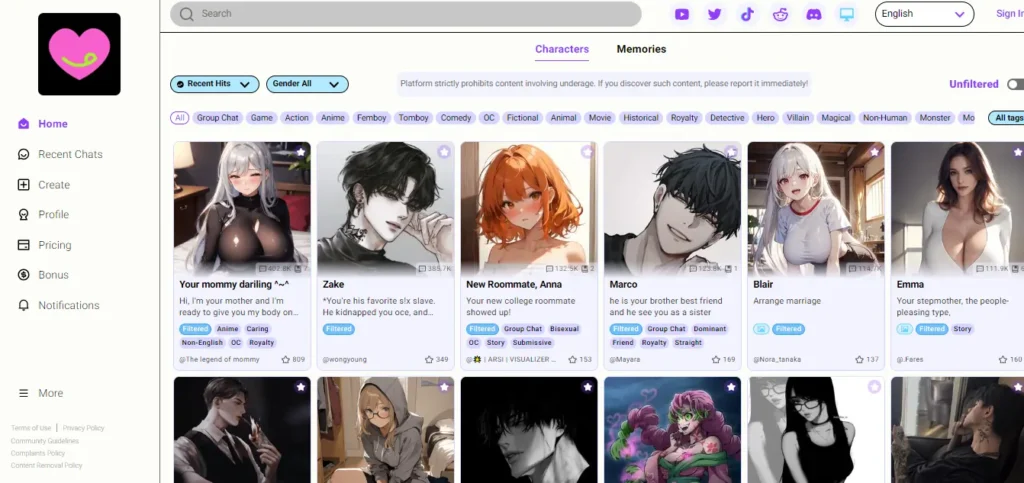The height and width of the screenshot is (483, 1024).
Task: Open the Discord icon link
Action: (814, 14)
